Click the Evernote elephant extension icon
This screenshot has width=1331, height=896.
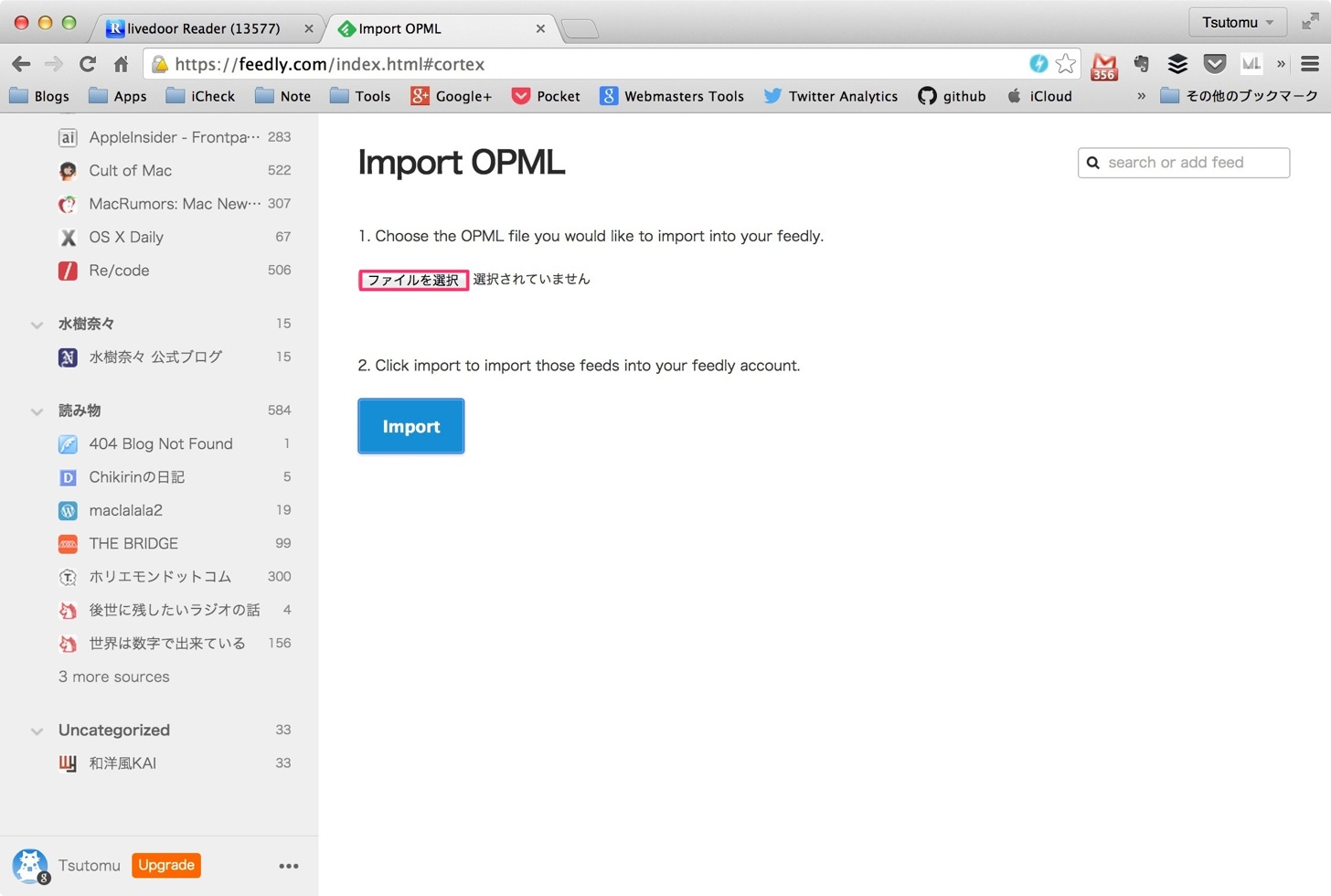1141,63
